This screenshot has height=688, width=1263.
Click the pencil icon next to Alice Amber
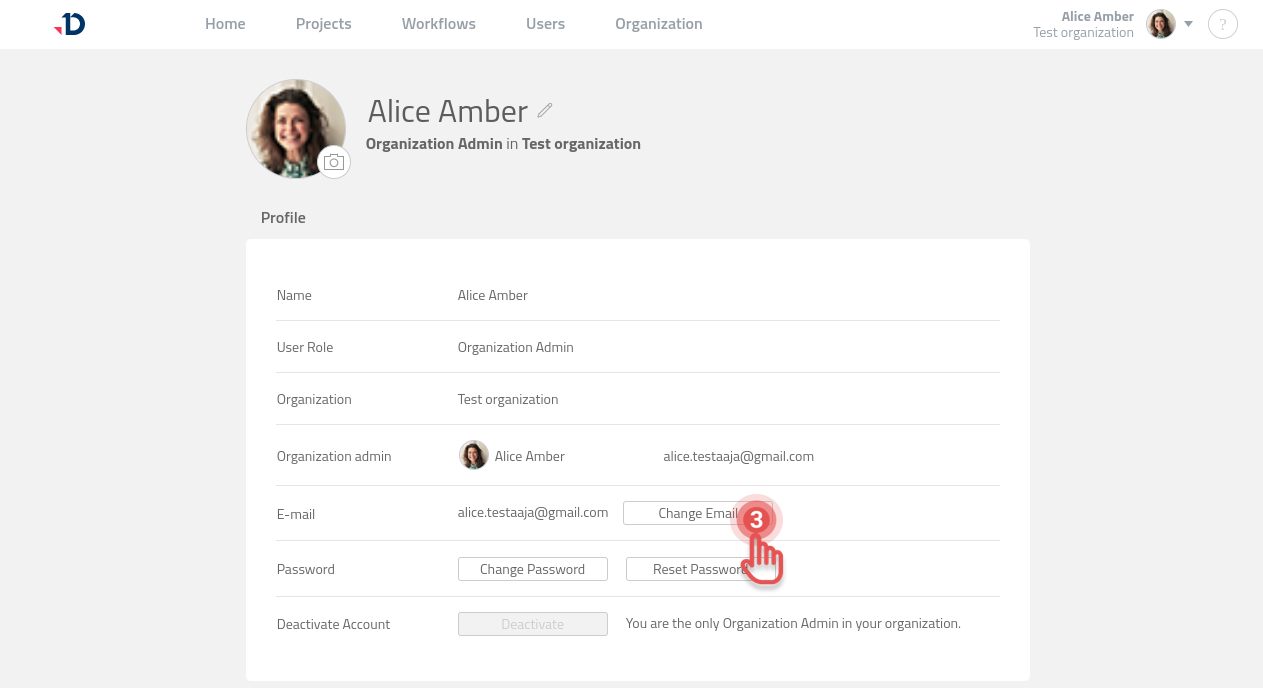[544, 110]
